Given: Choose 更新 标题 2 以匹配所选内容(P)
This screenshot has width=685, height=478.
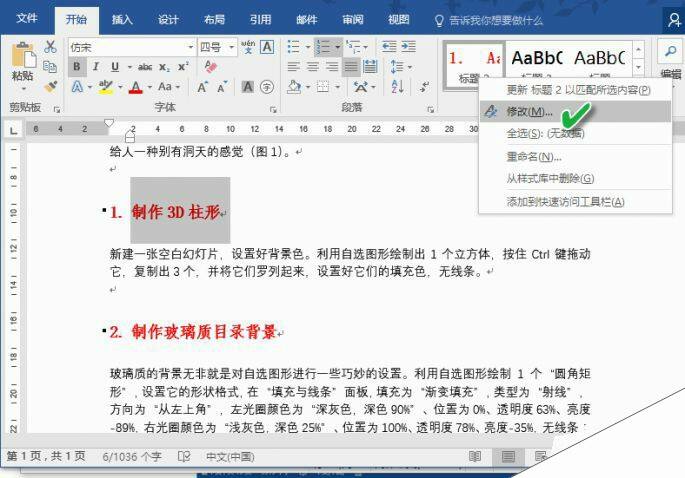Looking at the screenshot, I should pos(575,90).
